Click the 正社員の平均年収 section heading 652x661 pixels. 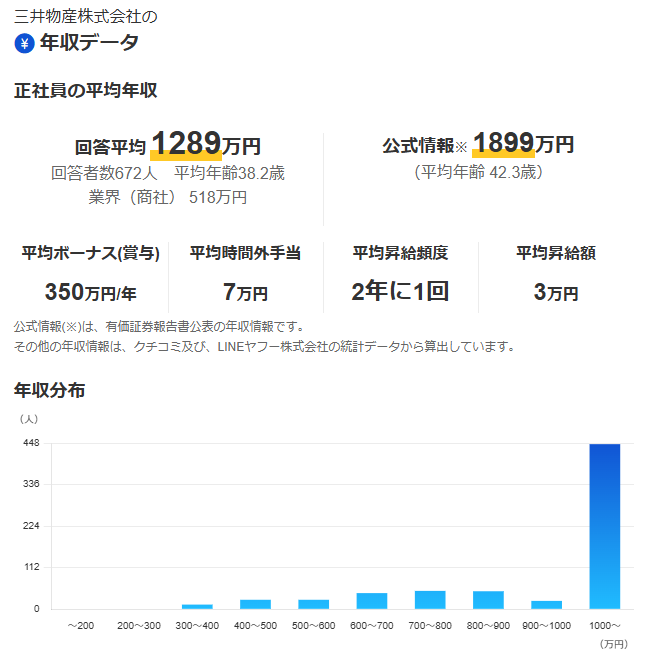[86, 90]
